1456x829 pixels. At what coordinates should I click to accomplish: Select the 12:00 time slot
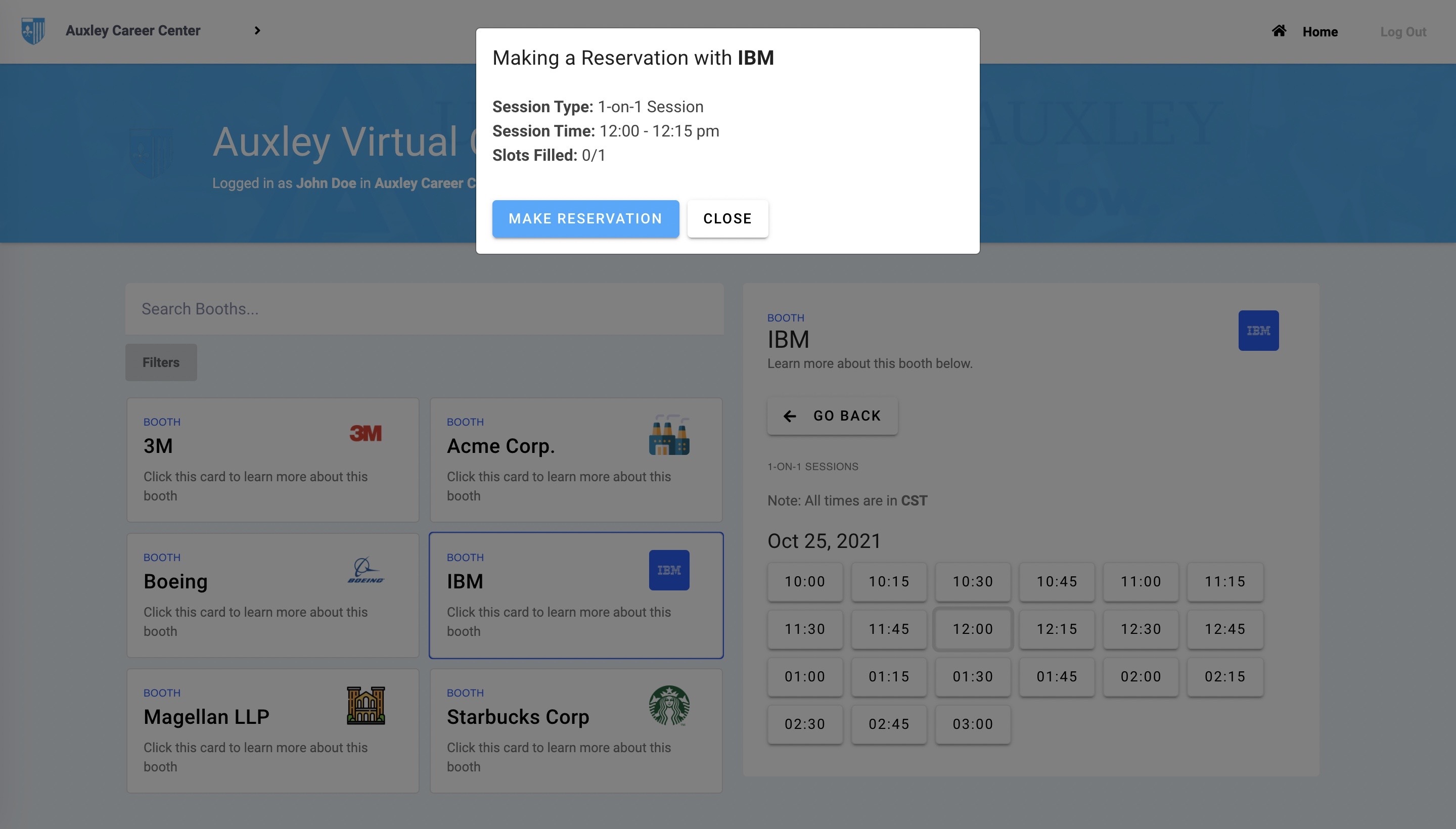[973, 630]
